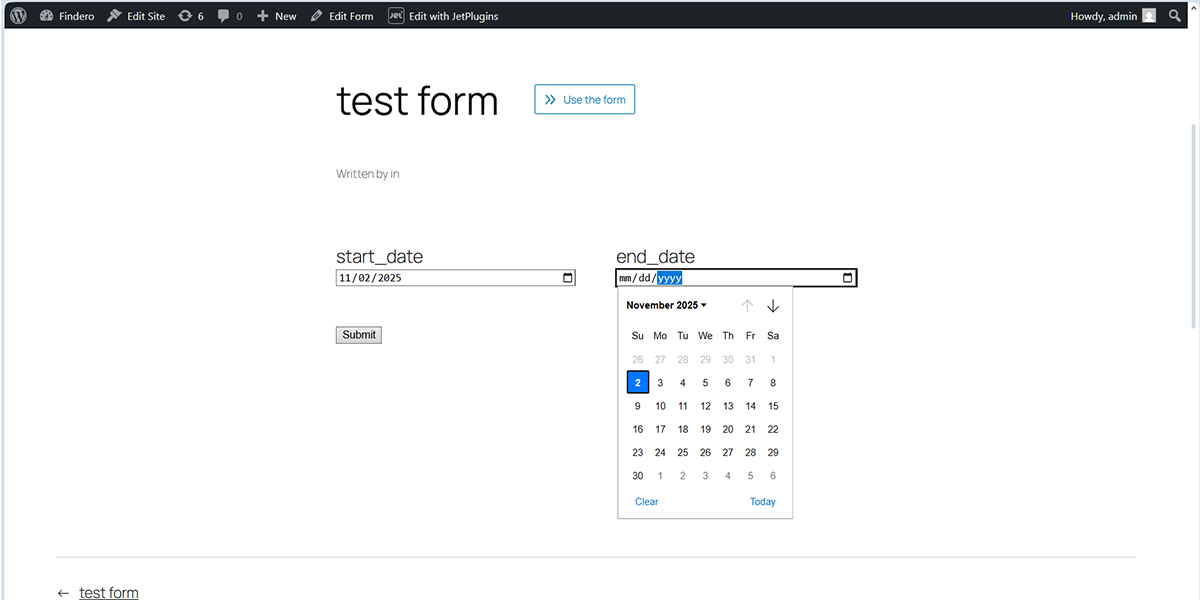Choose day 19 in the calendar

[x=705, y=429]
